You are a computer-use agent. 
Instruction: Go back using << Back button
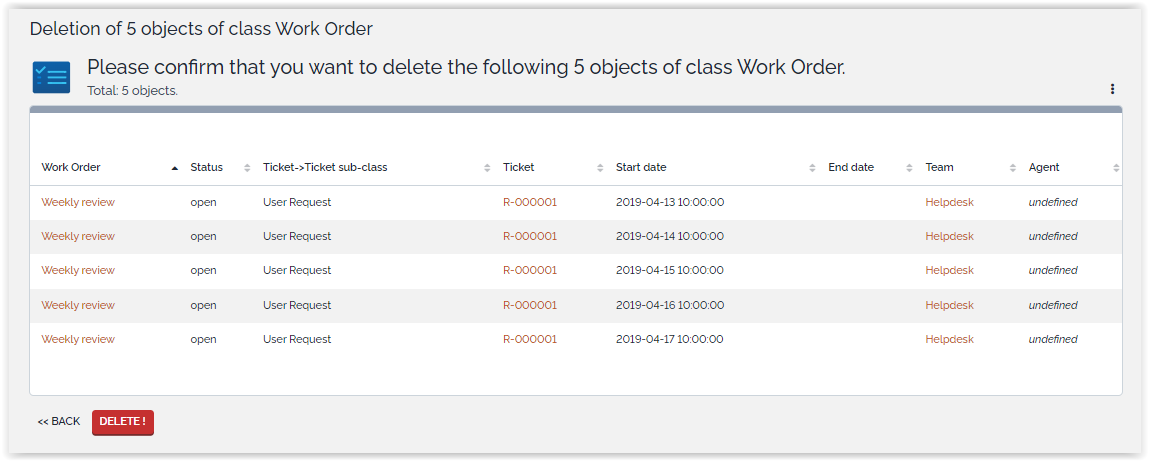[59, 422]
